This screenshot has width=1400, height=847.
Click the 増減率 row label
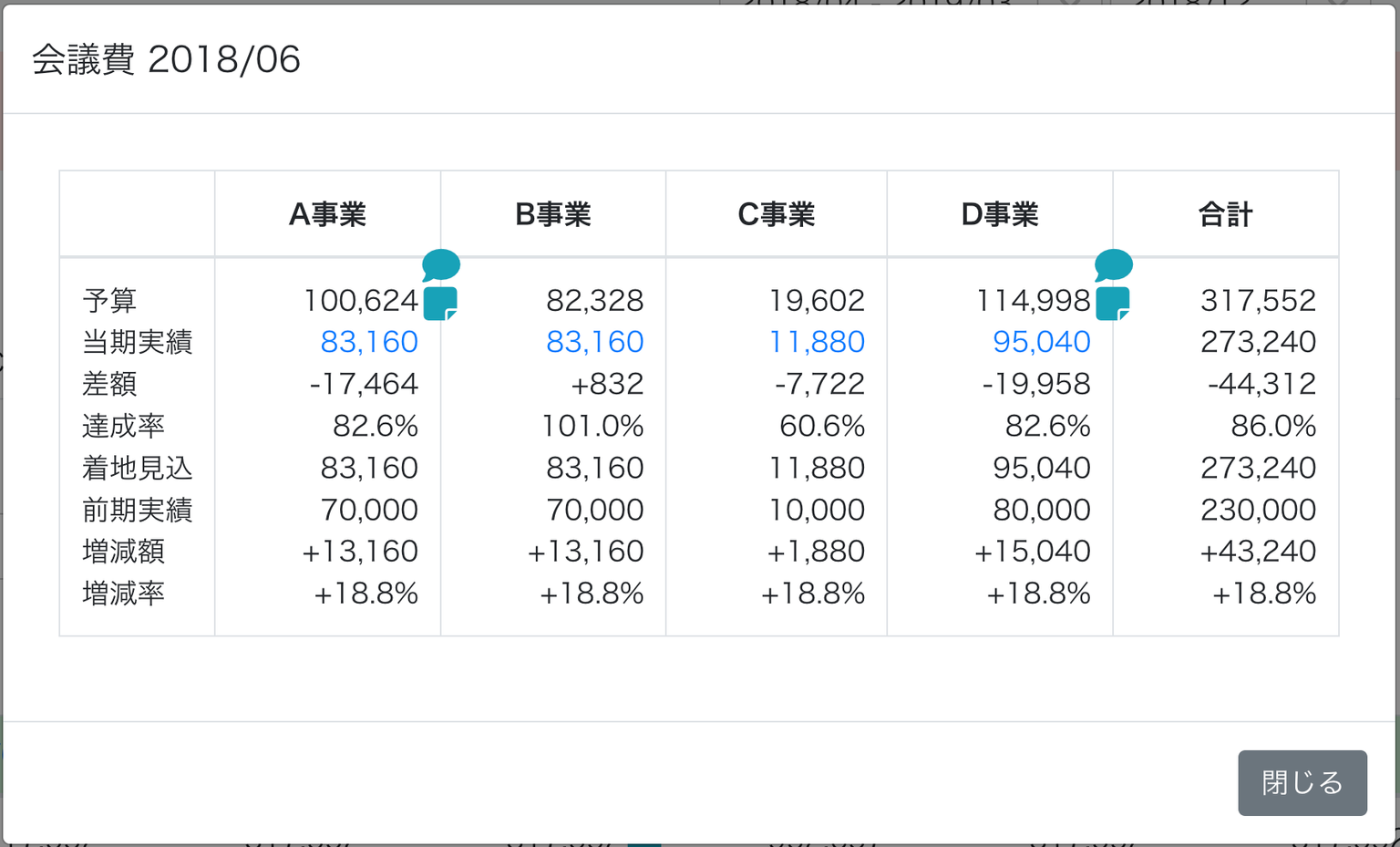coord(123,594)
